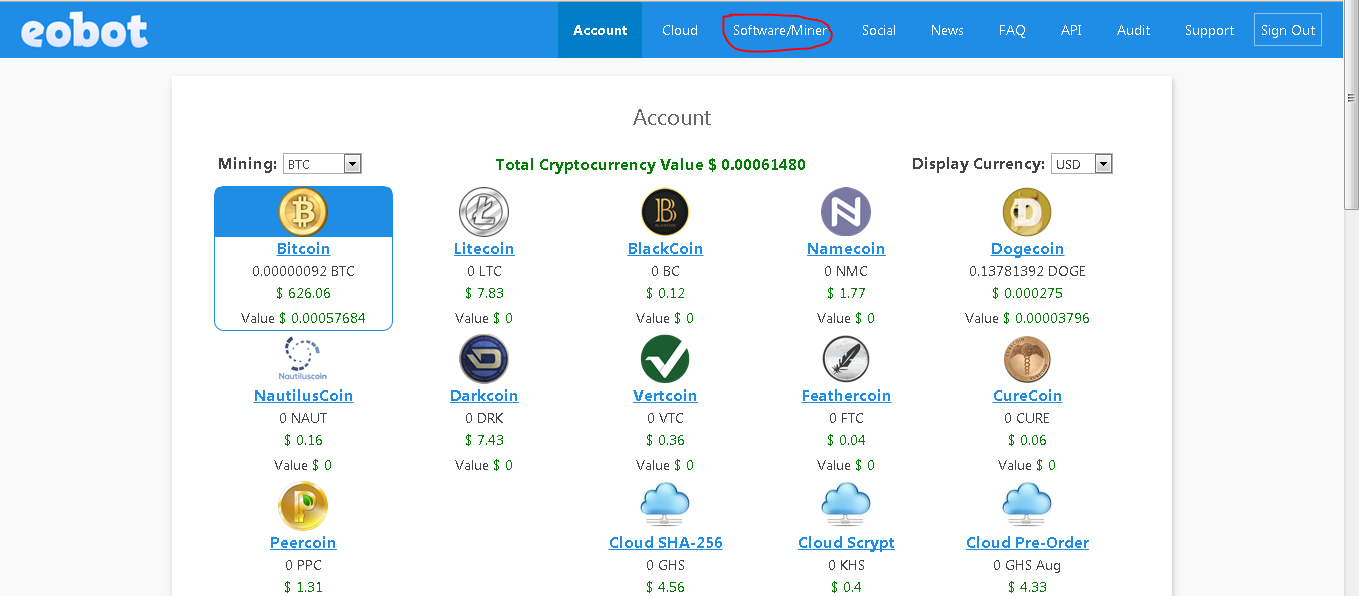This screenshot has width=1359, height=596.
Task: Click the Account page heading
Action: [x=672, y=117]
